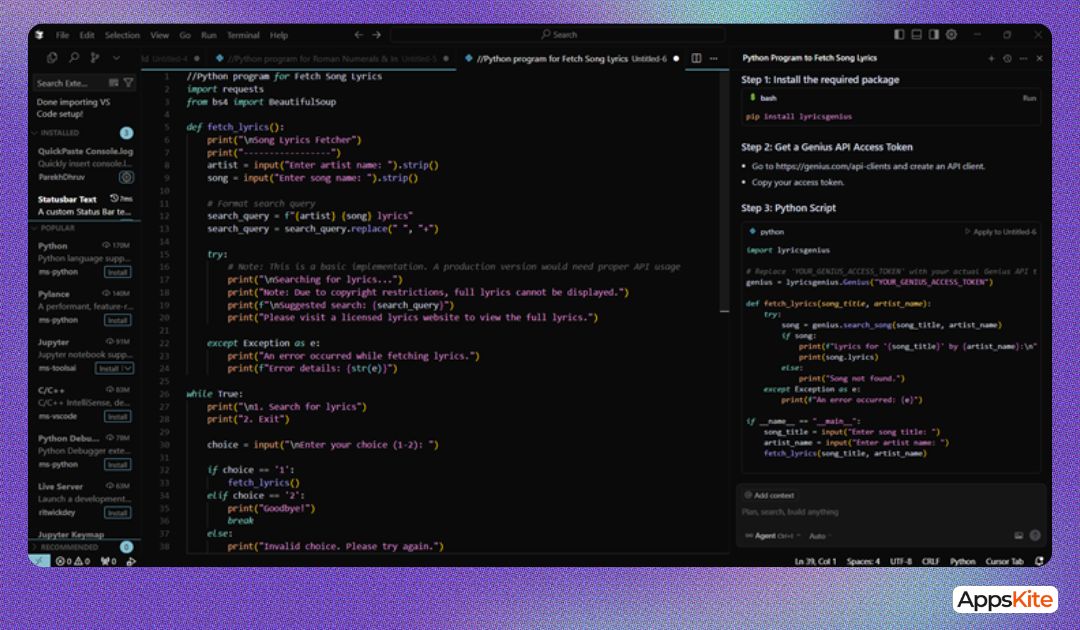Open Cursor settings gear in title bar
1080x630 pixels.
click(x=951, y=34)
